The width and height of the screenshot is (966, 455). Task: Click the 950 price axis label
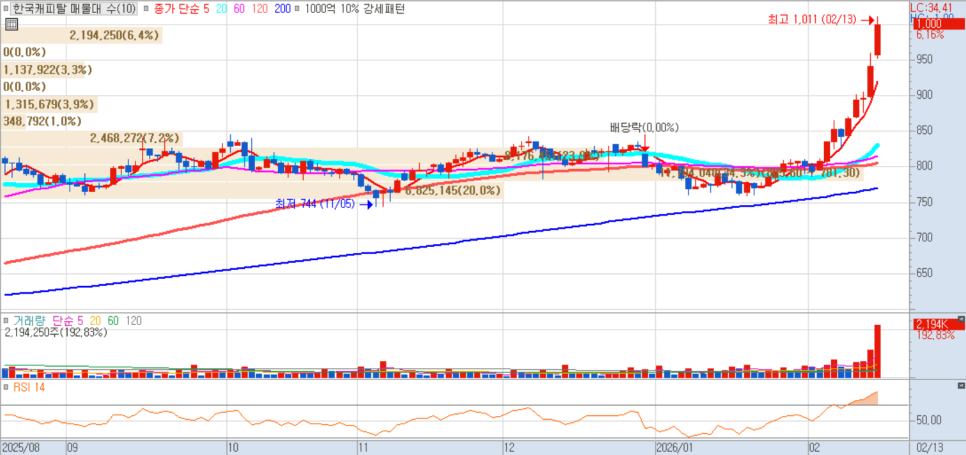tap(924, 59)
